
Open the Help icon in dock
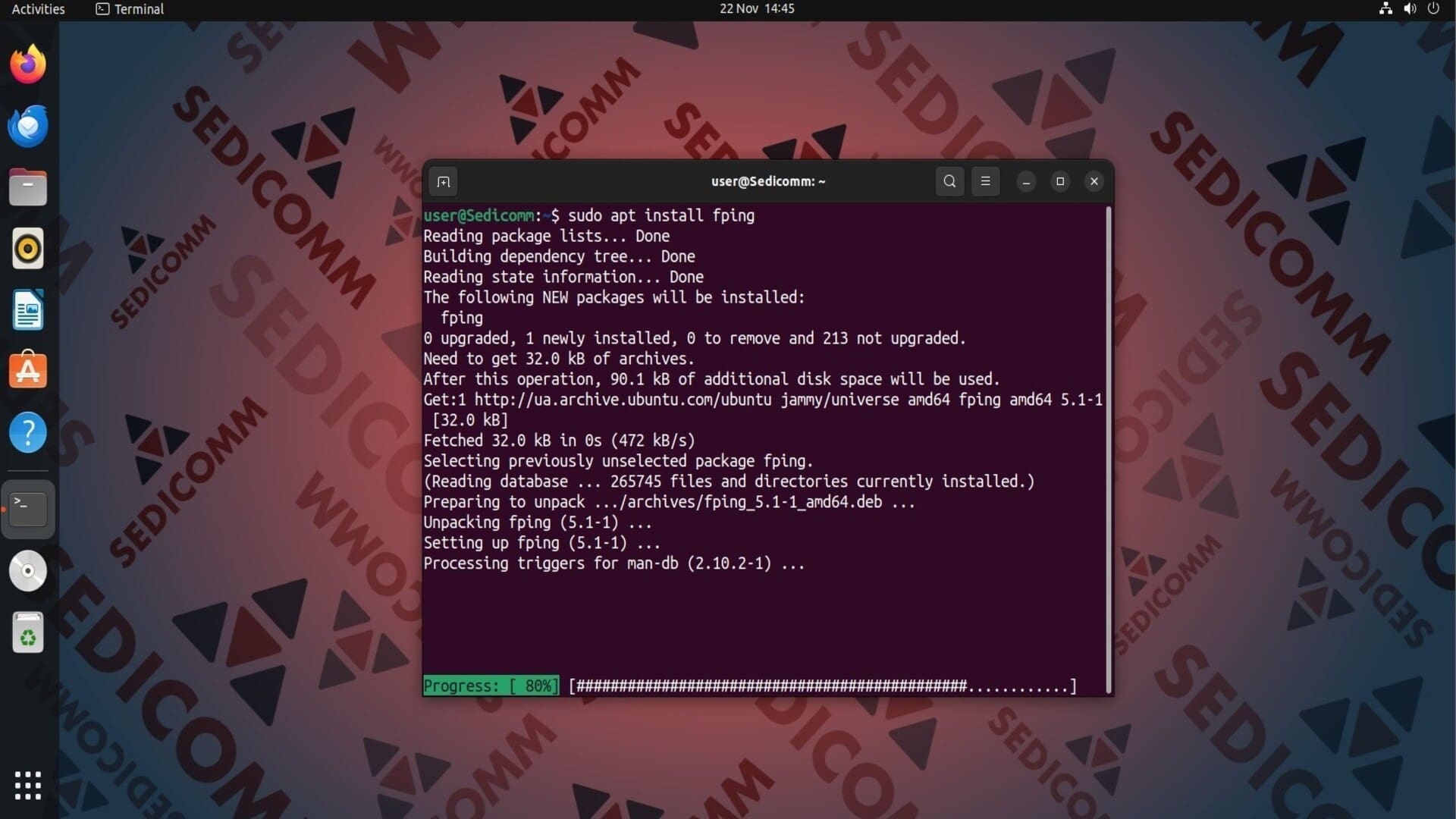(x=28, y=433)
